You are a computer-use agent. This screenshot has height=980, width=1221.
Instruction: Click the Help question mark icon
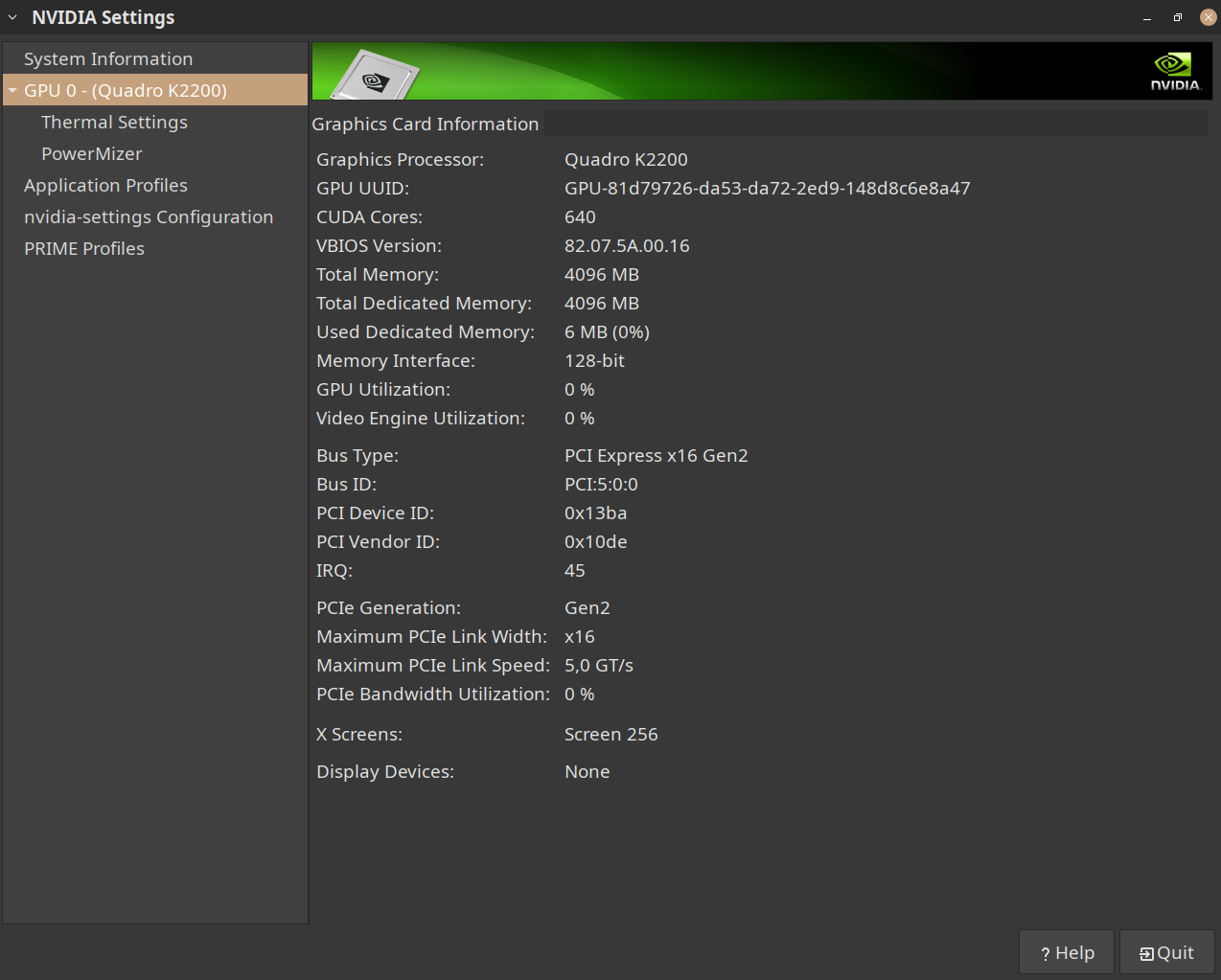pos(1044,952)
